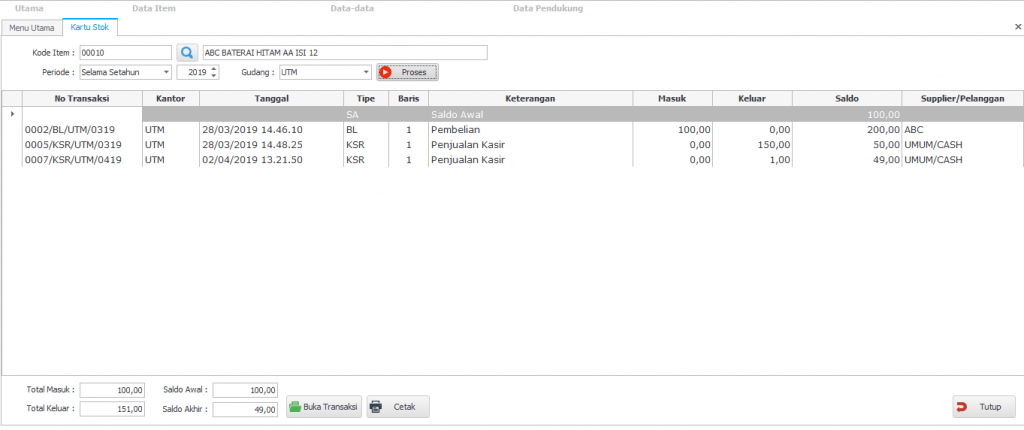Screen dimensions: 1024x430
Task: Sort by the Tanggal column header
Action: (271, 98)
